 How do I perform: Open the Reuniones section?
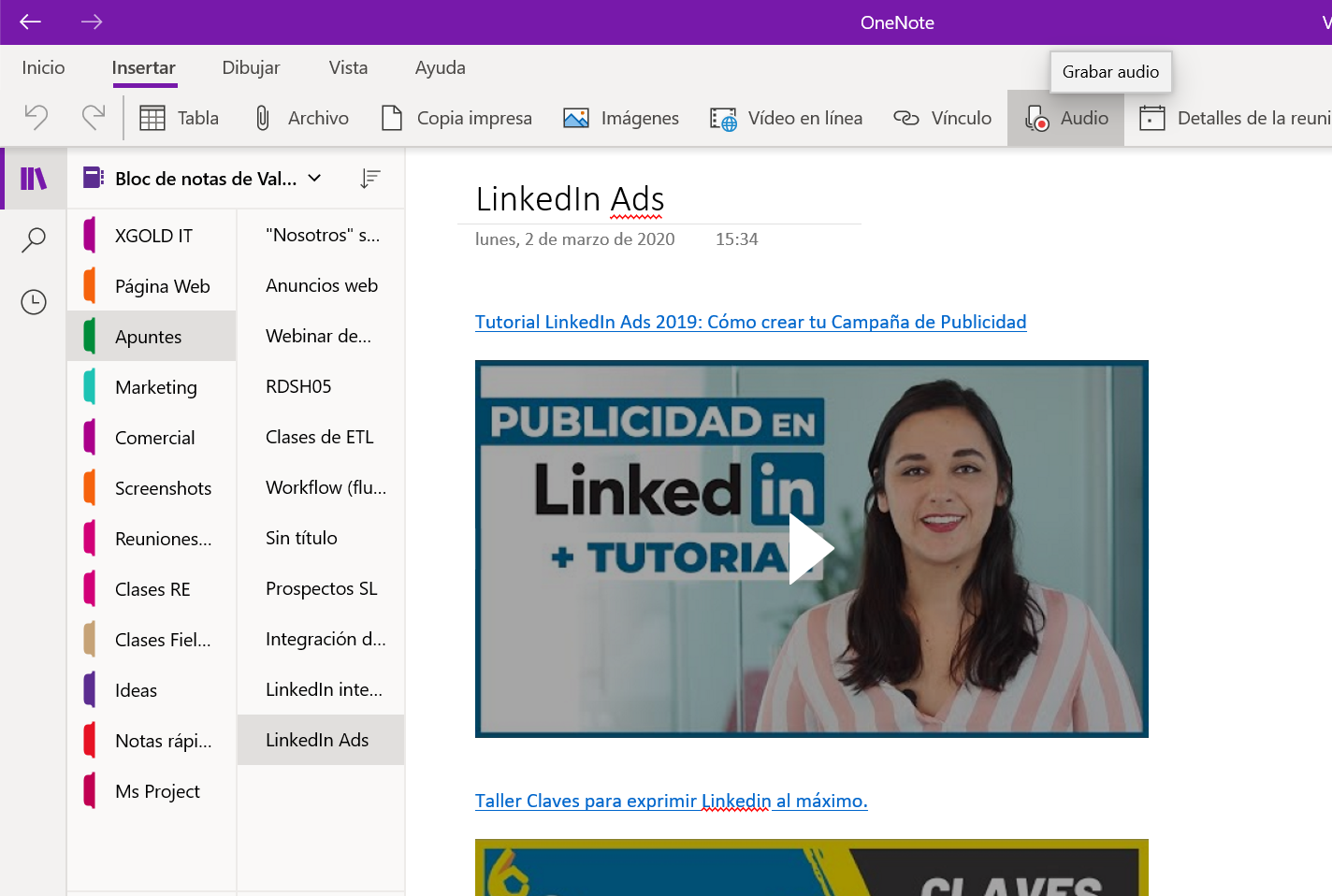click(152, 539)
